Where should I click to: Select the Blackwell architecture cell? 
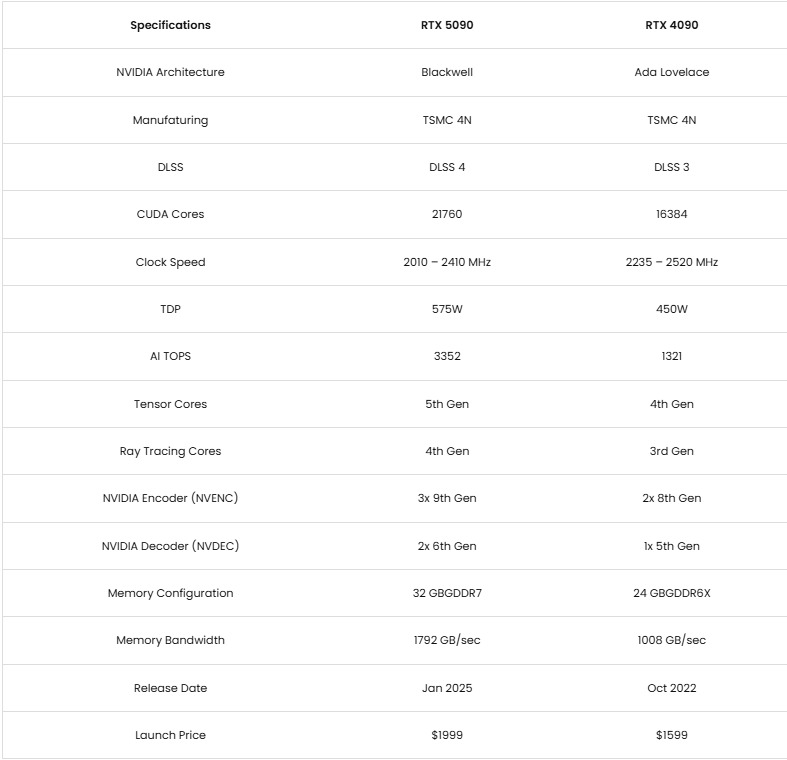click(x=446, y=72)
